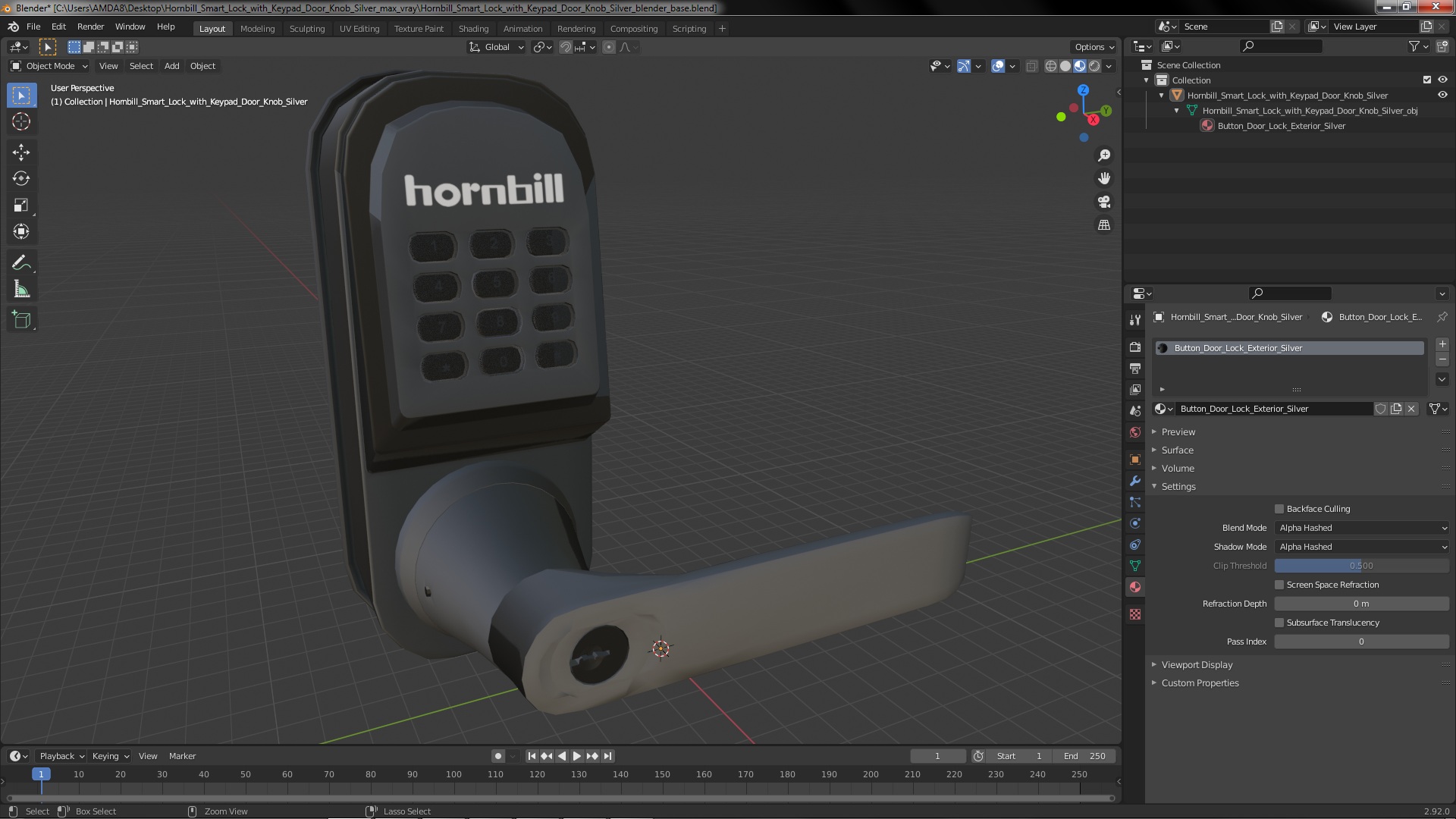
Task: Open Global transform orientation dropdown
Action: [497, 47]
